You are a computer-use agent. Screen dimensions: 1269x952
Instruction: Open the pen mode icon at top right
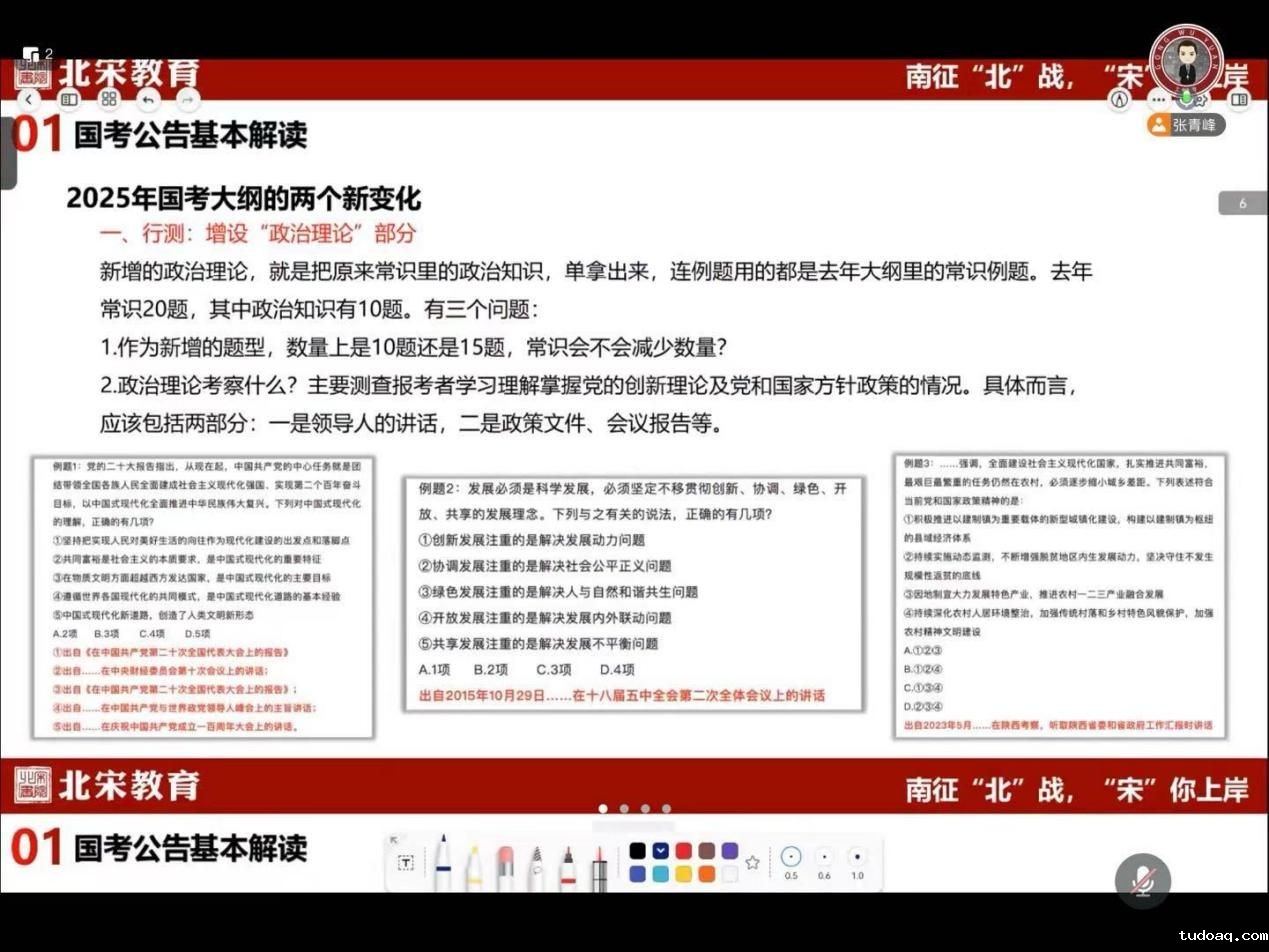tap(1120, 99)
